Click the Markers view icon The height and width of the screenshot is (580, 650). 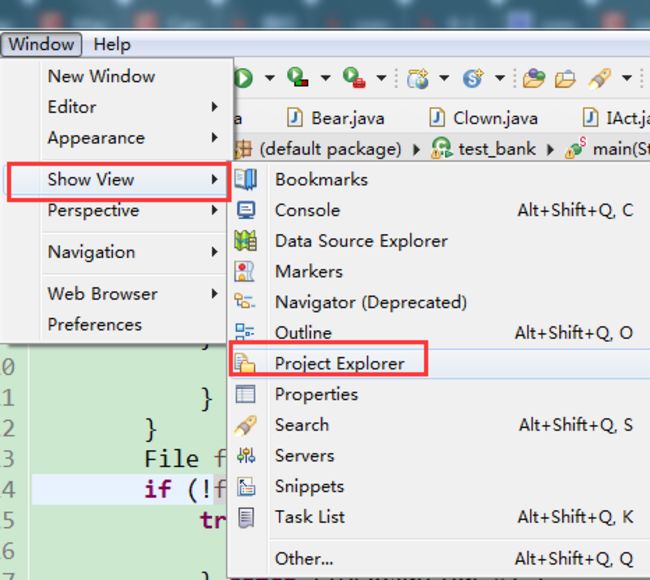click(x=245, y=272)
